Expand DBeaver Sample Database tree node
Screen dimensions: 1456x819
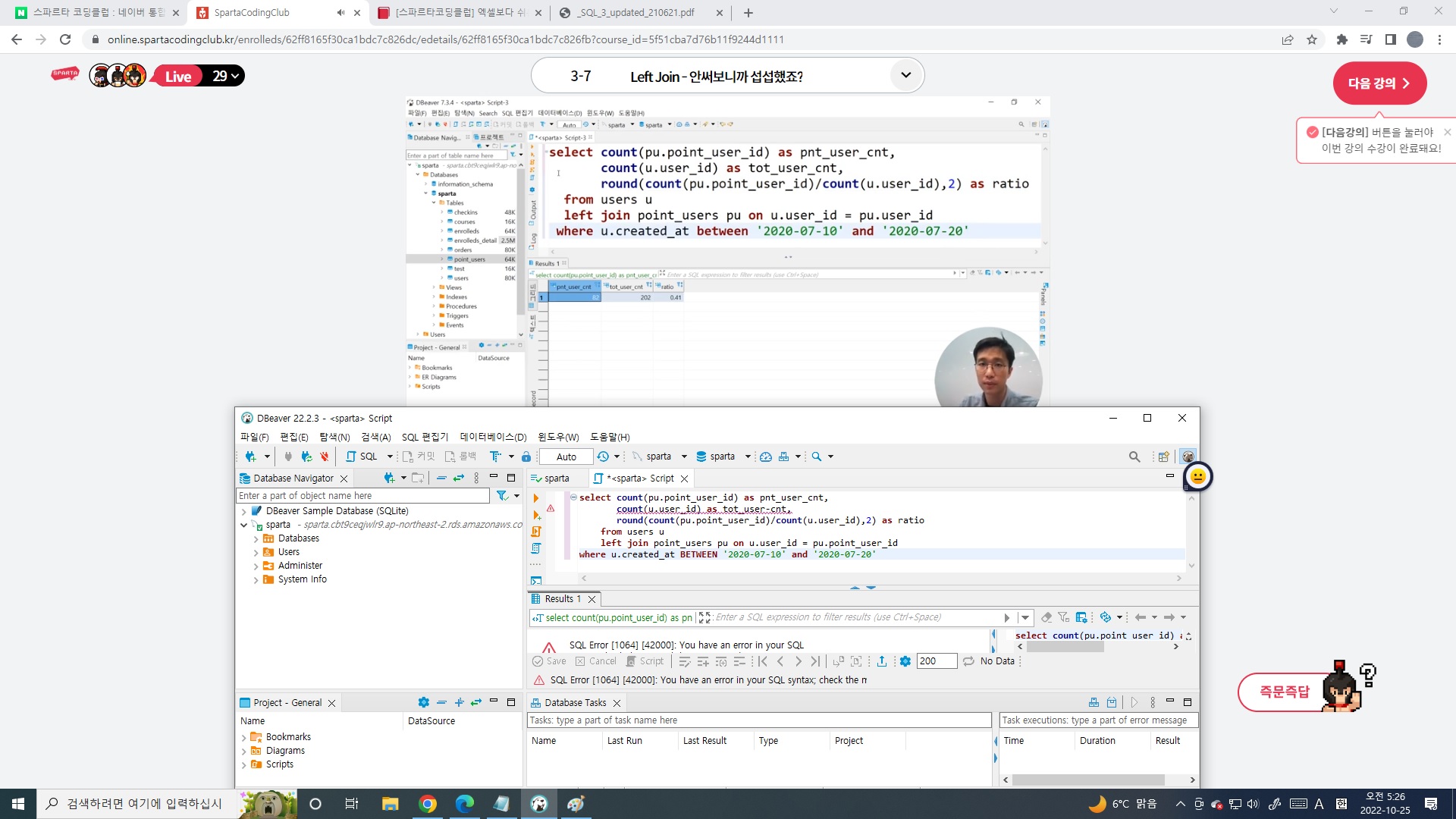point(243,512)
